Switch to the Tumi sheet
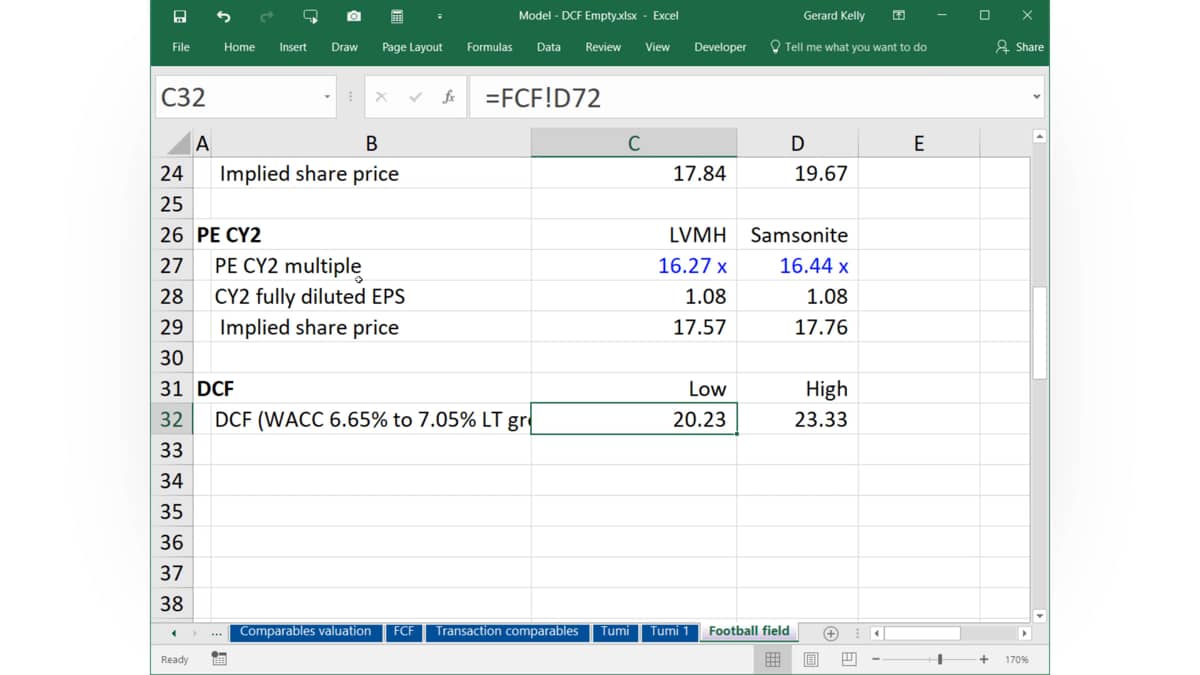This screenshot has width=1200, height=675. pyautogui.click(x=615, y=632)
